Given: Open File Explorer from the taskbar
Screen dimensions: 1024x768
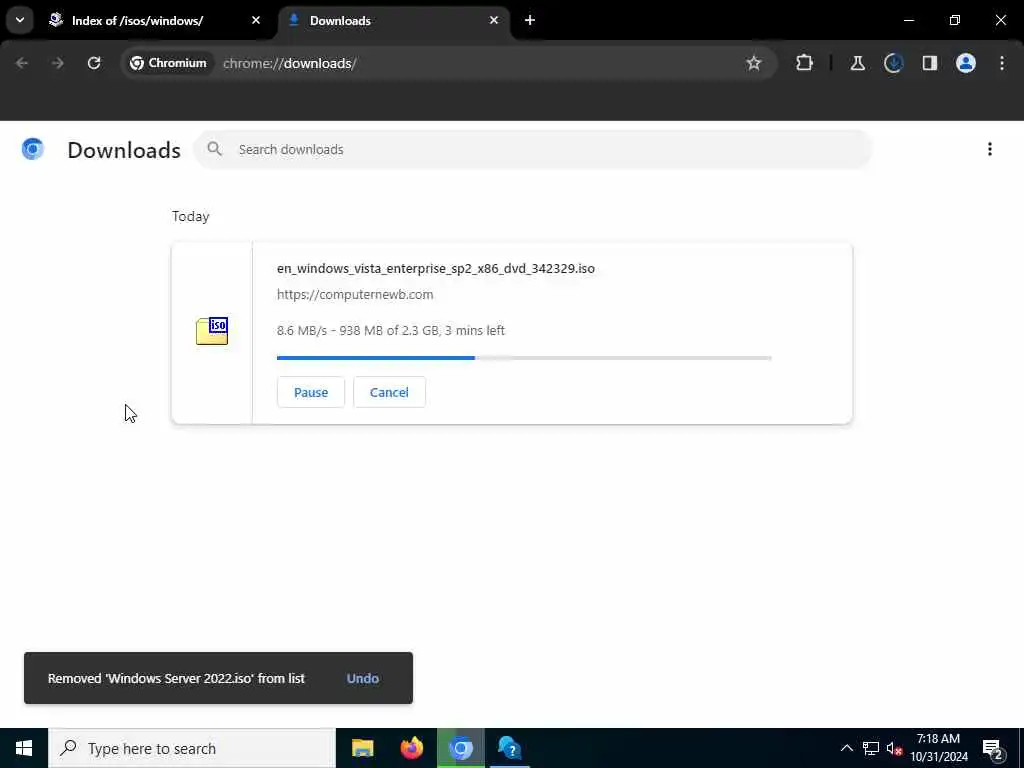Looking at the screenshot, I should tap(362, 748).
